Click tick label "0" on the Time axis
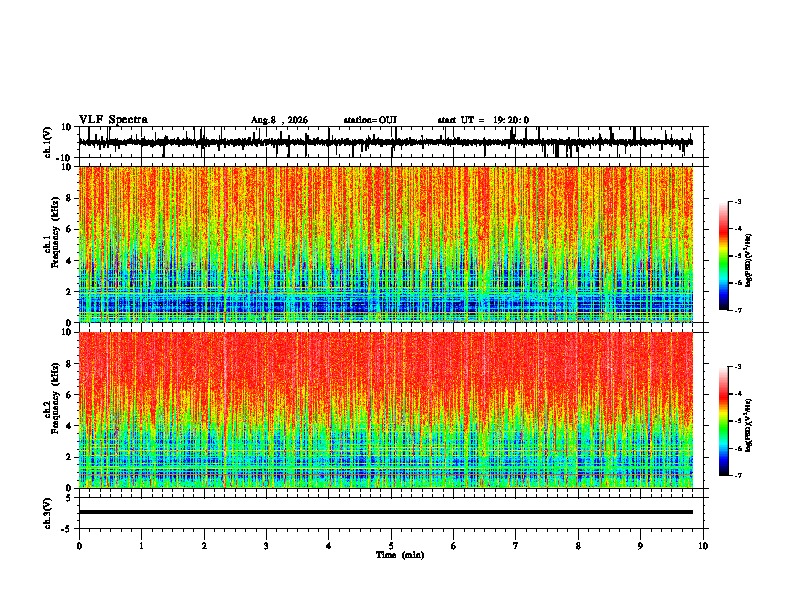792x612 pixels. (79, 546)
